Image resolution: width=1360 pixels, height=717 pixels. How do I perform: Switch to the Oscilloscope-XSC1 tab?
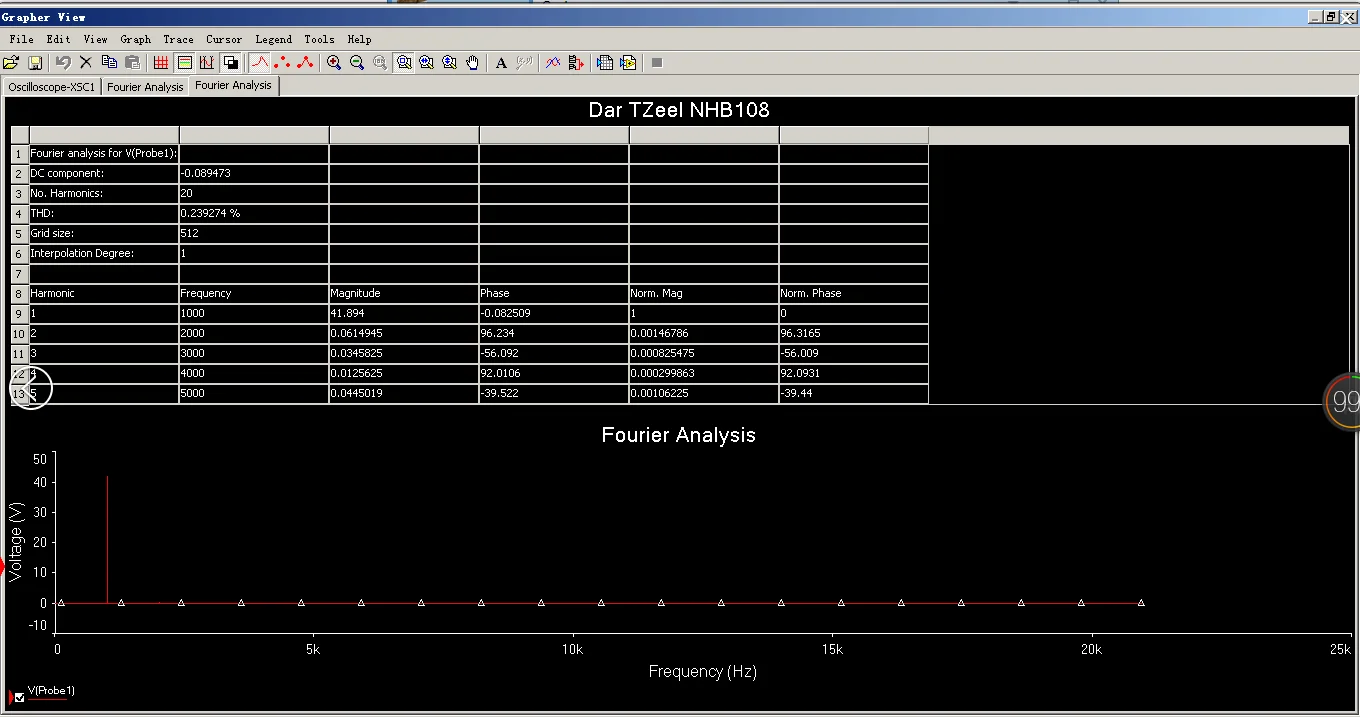(52, 87)
